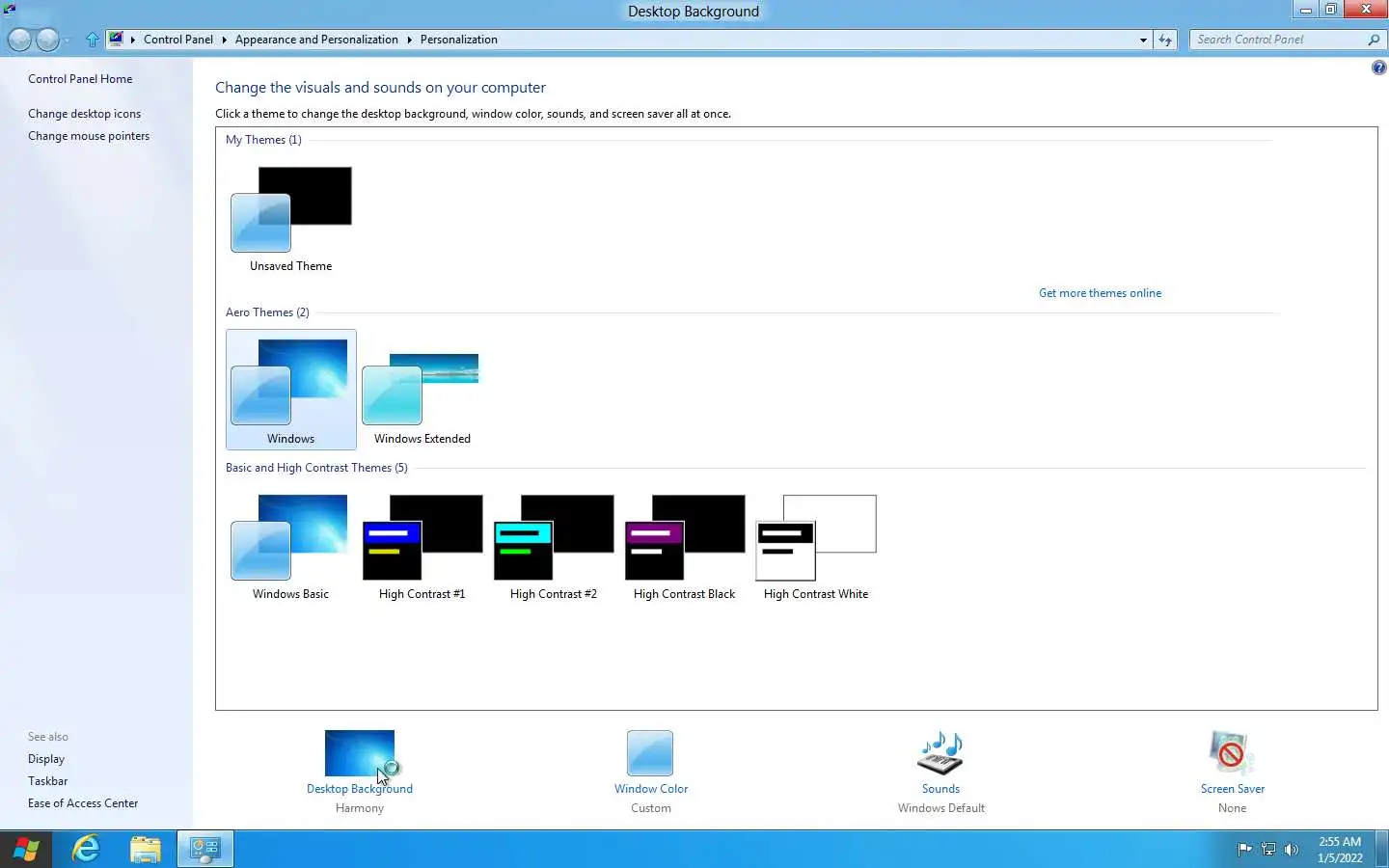Click the Control Panel taskbar button
Screen dimensions: 1389x868
coord(205,849)
